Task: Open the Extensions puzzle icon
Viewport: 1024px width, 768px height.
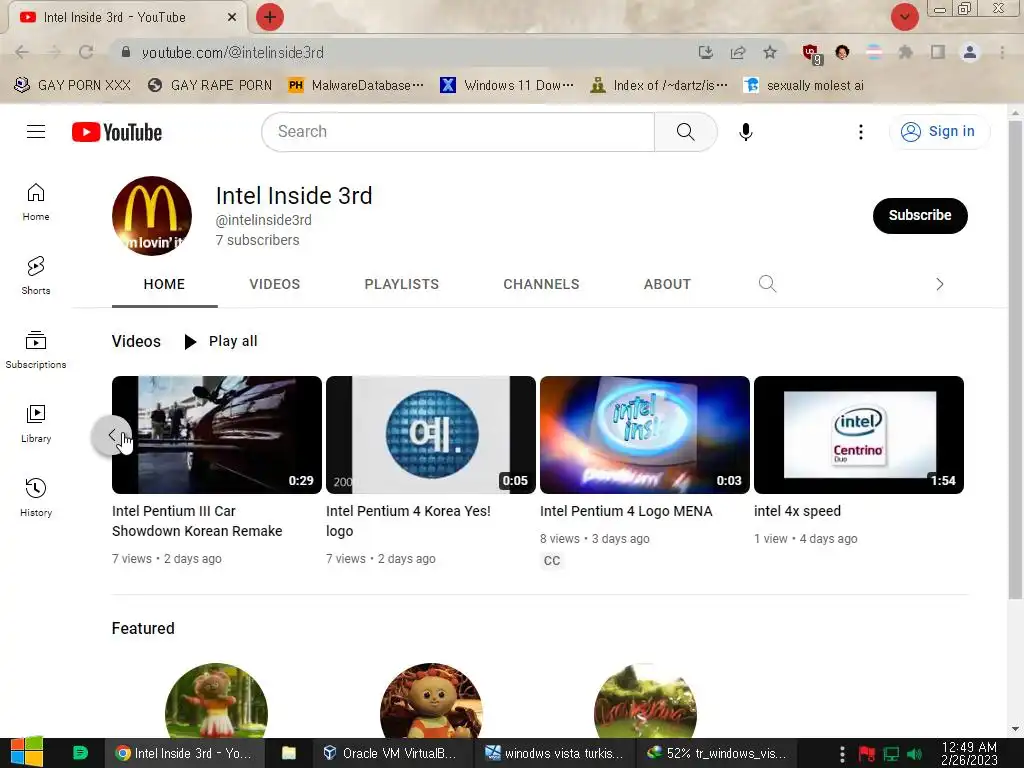Action: click(x=905, y=52)
